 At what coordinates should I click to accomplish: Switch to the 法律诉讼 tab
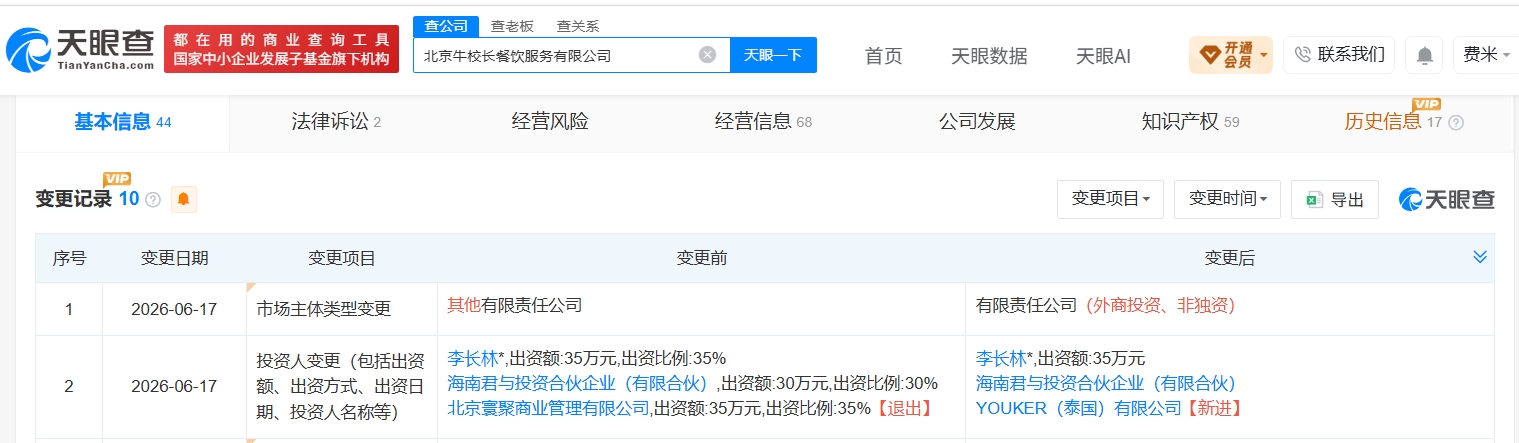coord(336,122)
